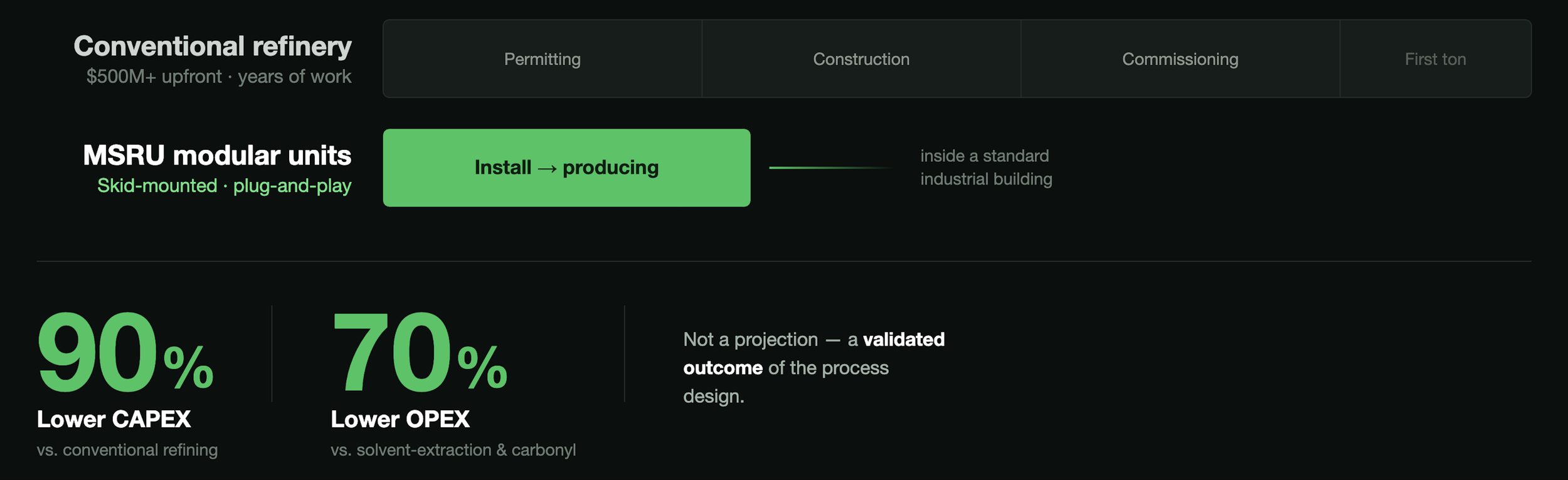Click the green connector line after Install bar
Screen dimensions: 1568x480
(830, 168)
